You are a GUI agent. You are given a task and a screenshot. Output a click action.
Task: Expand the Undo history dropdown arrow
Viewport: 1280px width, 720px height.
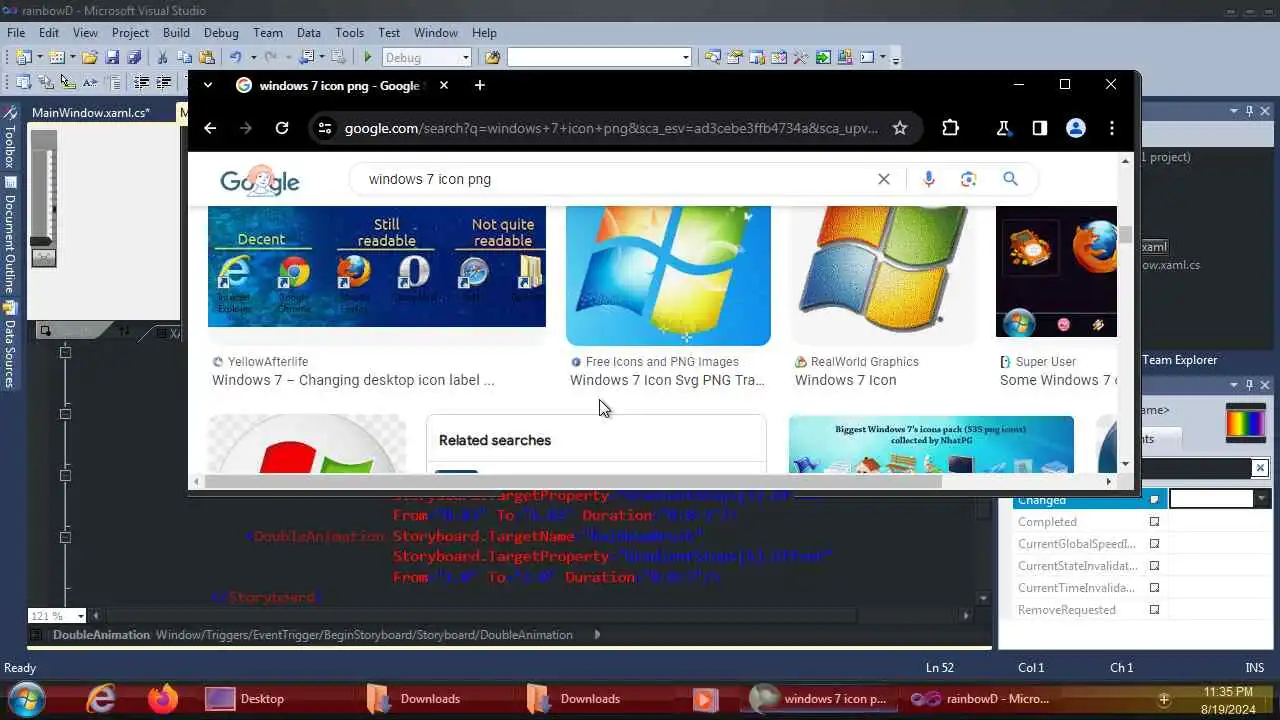tap(253, 57)
